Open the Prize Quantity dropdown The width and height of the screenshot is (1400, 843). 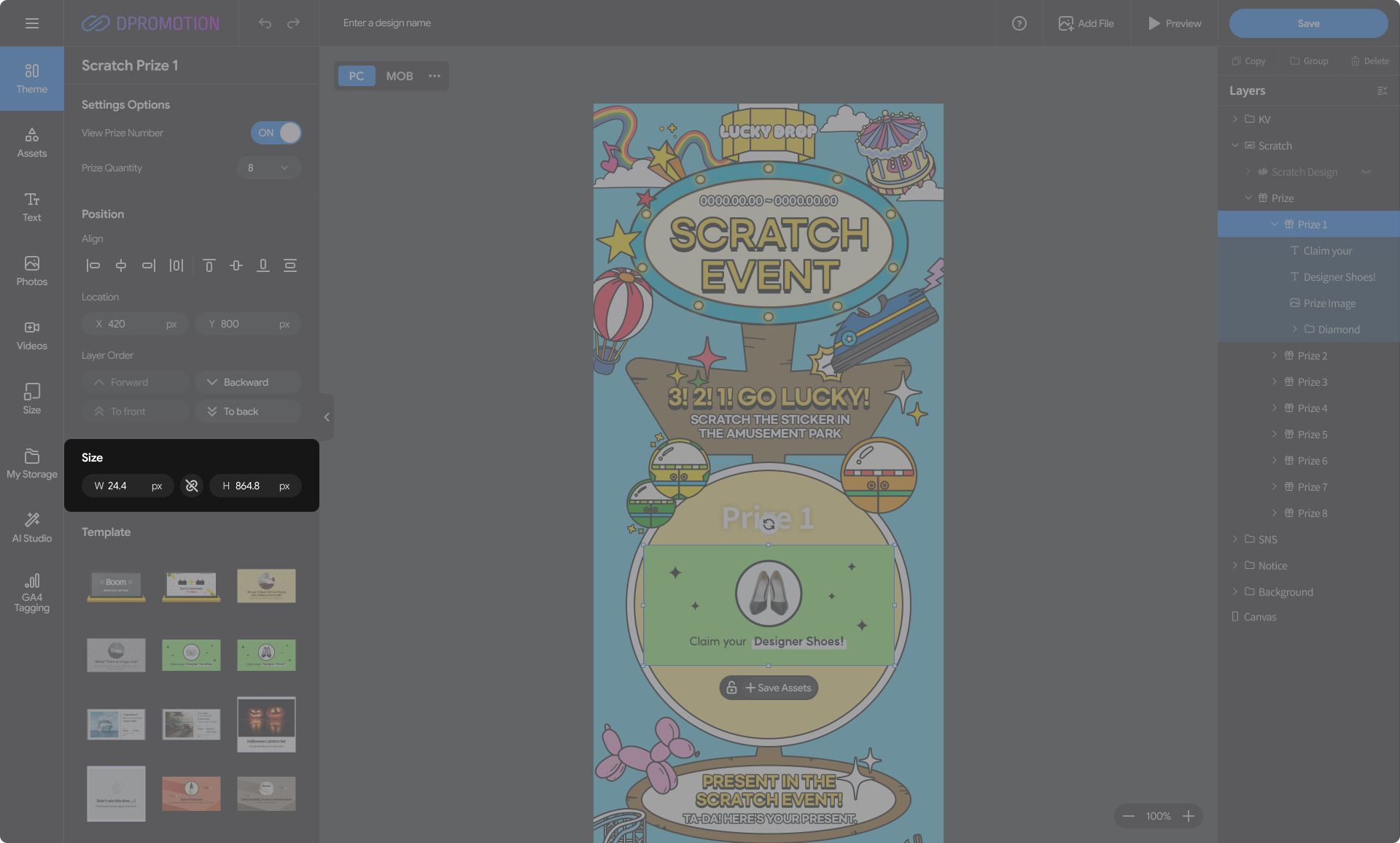268,168
